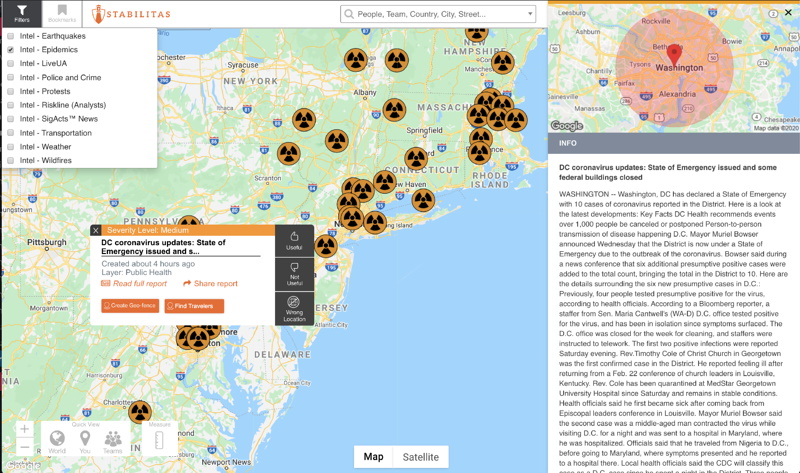Click the epidemic marker near New Haven
Viewport: 800px width, 473px height.
[385, 182]
